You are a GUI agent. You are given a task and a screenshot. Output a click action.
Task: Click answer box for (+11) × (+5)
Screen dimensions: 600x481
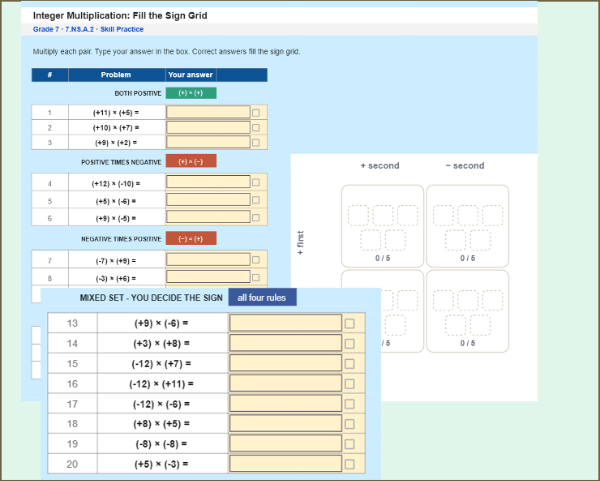[x=208, y=112]
